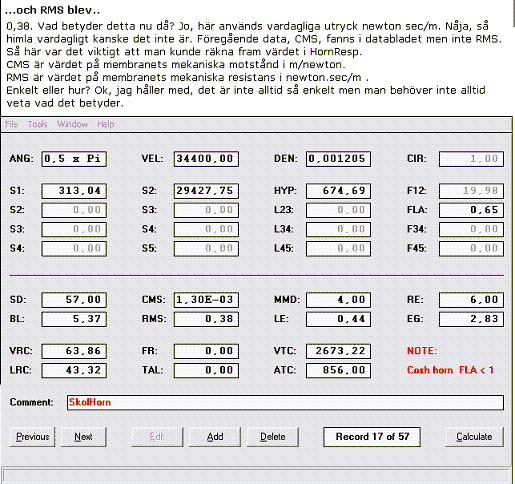The image size is (515, 484).
Task: Select the LRC field 43,32
Action: (74, 371)
